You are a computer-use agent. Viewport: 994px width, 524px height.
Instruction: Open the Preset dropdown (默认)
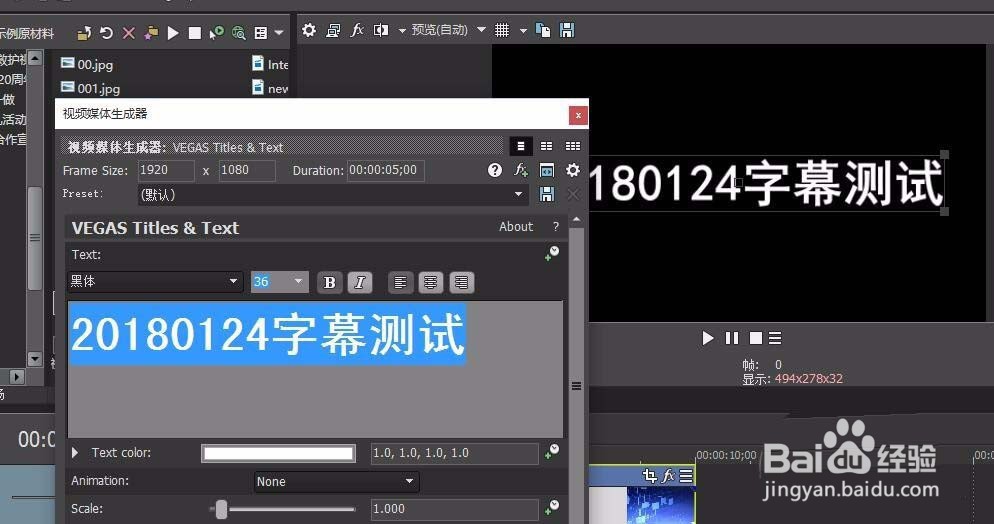pyautogui.click(x=333, y=195)
